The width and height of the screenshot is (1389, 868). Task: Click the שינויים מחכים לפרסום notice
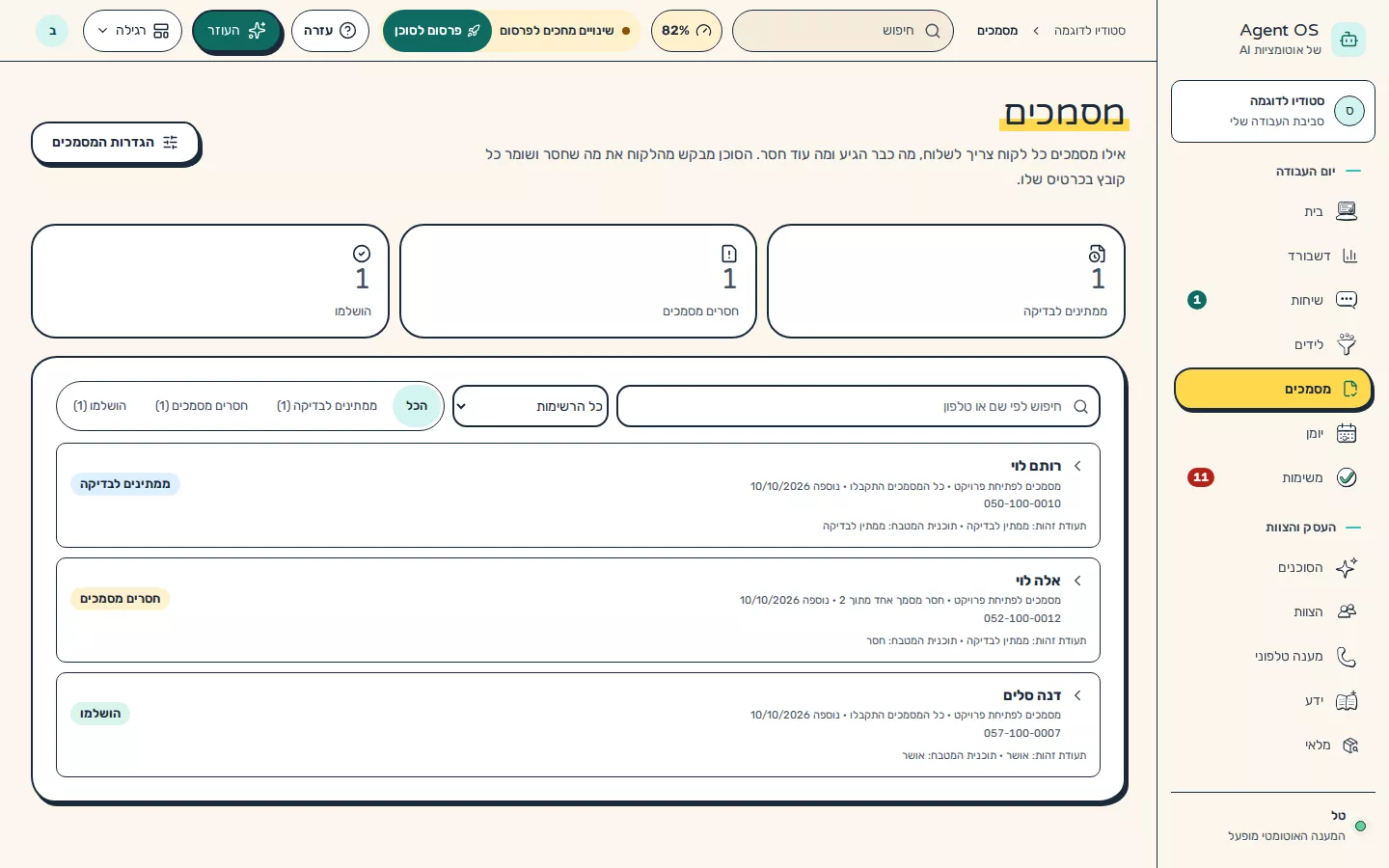564,31
